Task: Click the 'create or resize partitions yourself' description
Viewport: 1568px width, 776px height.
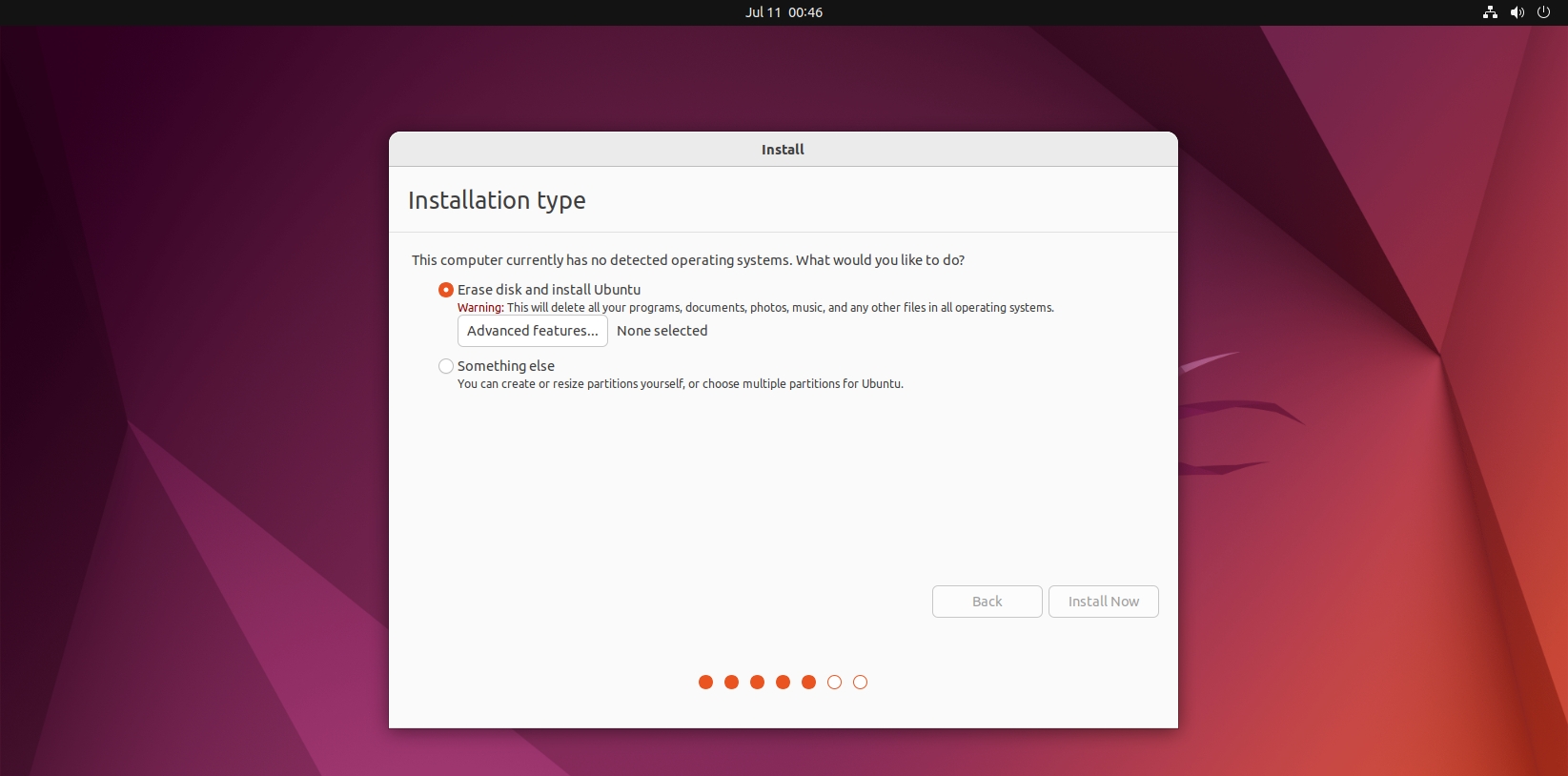Action: (x=681, y=384)
